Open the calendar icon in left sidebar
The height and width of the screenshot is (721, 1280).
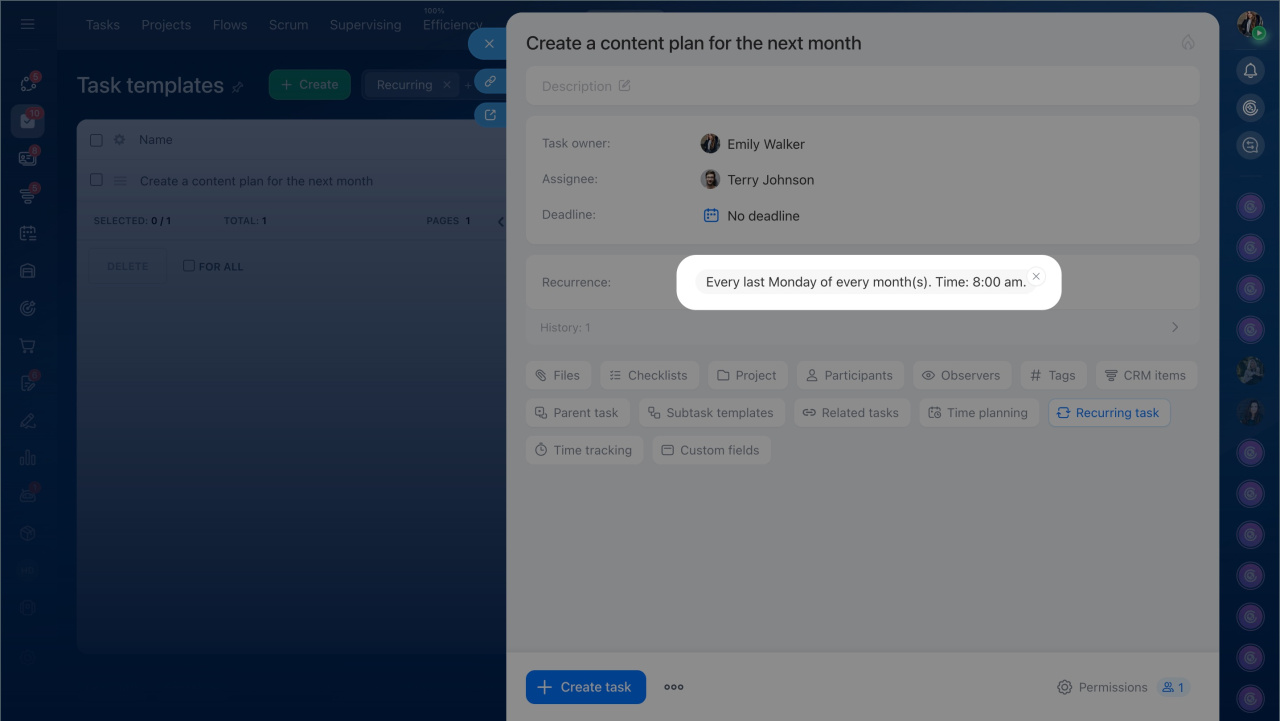click(27, 233)
